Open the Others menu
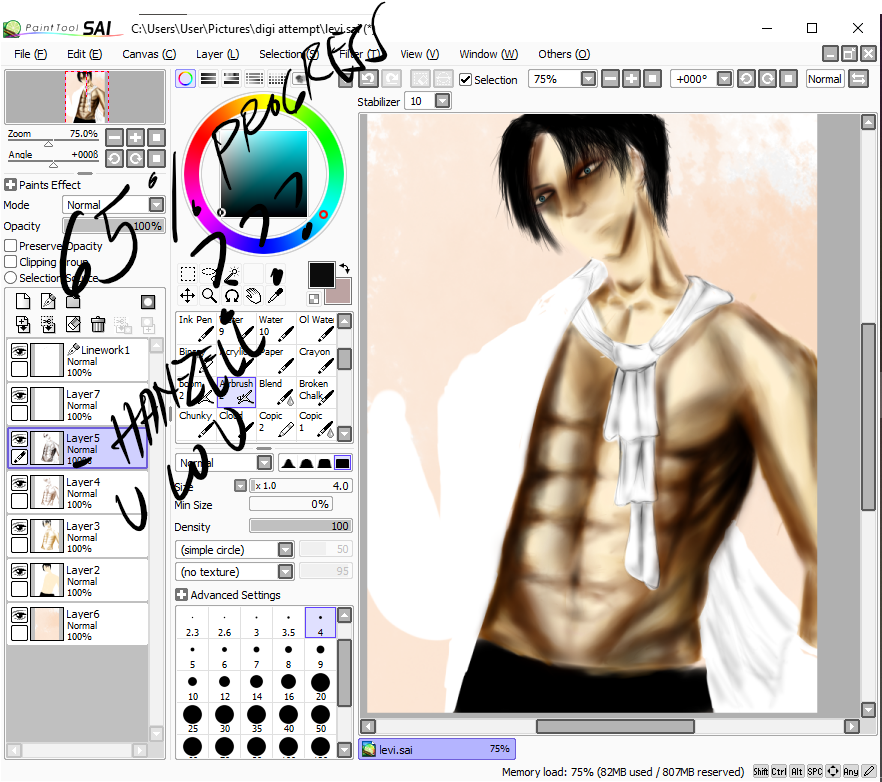882x782 pixels. click(564, 54)
